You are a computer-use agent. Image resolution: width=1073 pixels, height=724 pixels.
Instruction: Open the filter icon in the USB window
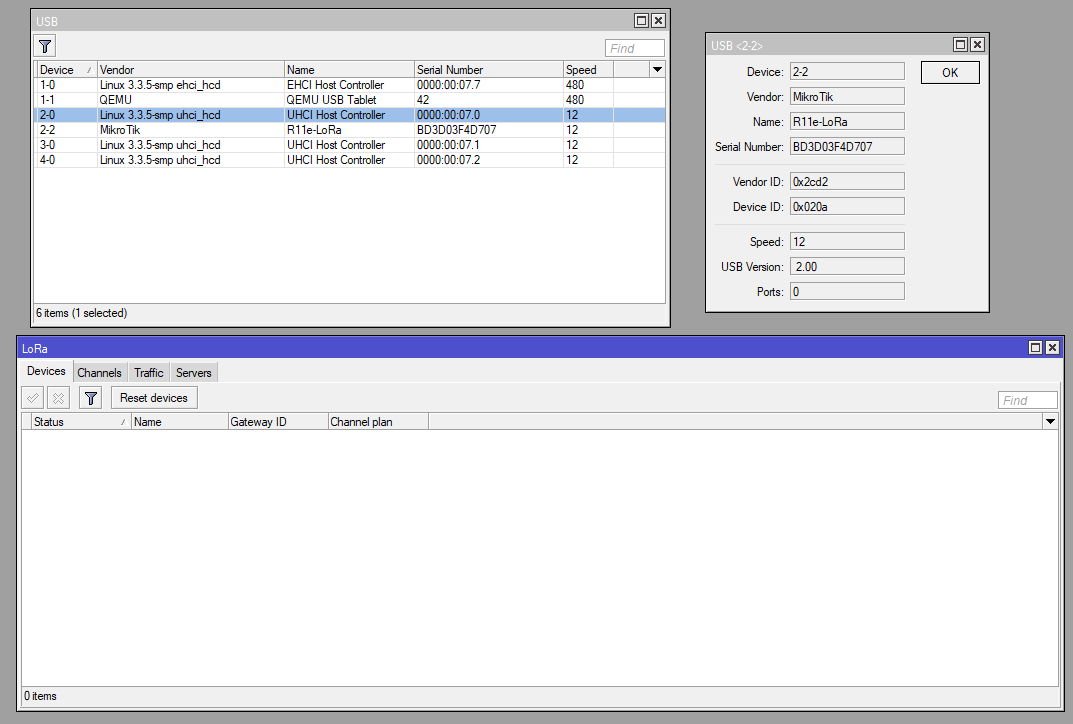tap(45, 47)
